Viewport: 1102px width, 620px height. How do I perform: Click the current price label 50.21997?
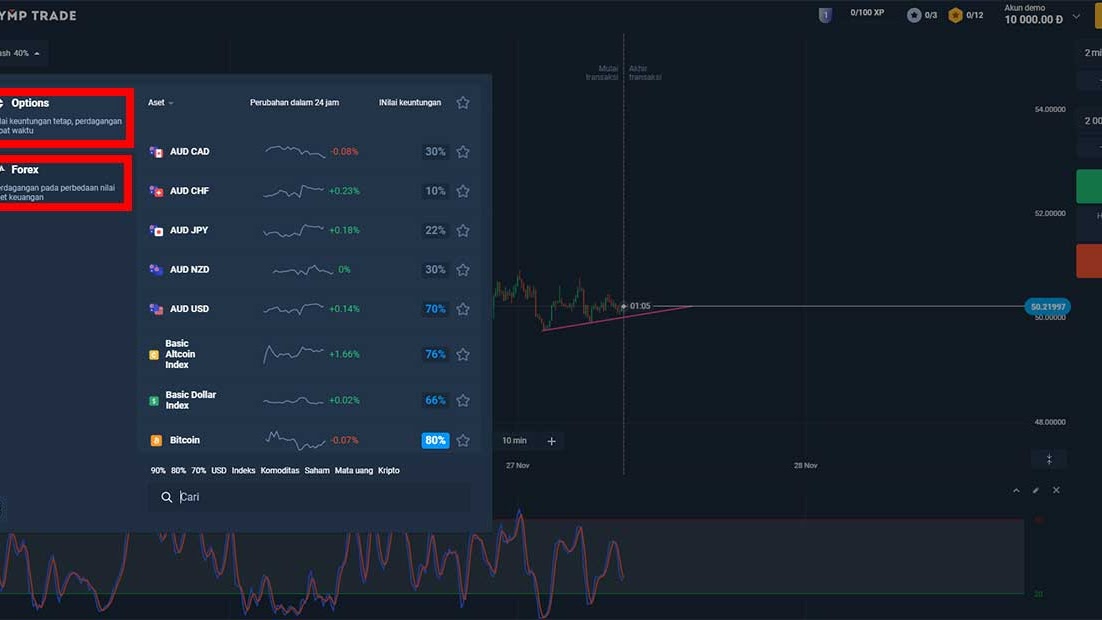point(1047,306)
